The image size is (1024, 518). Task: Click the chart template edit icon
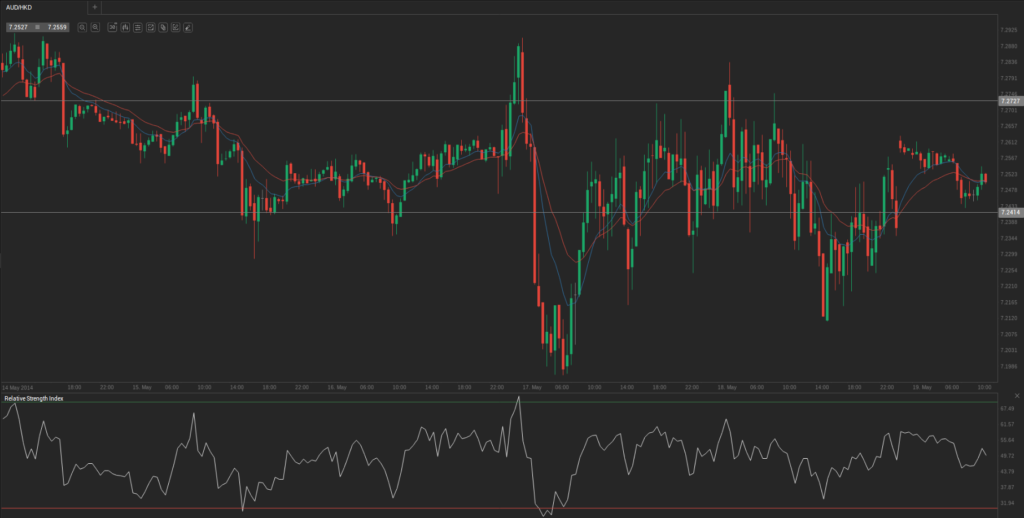pos(150,27)
